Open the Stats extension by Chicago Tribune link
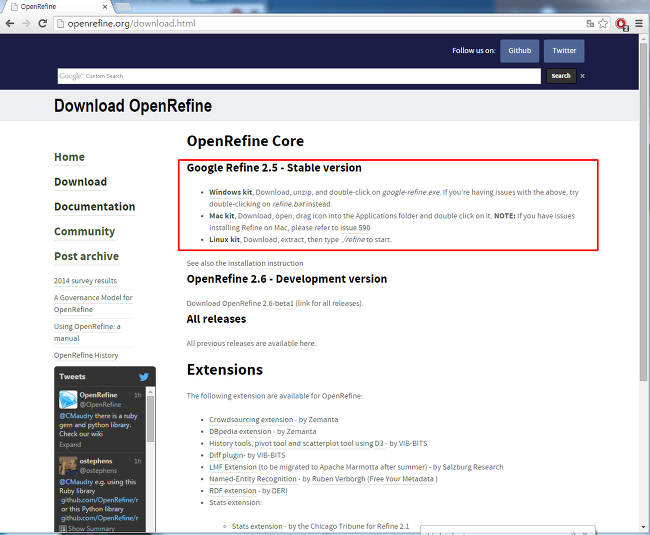Image resolution: width=650 pixels, height=535 pixels. click(x=257, y=526)
